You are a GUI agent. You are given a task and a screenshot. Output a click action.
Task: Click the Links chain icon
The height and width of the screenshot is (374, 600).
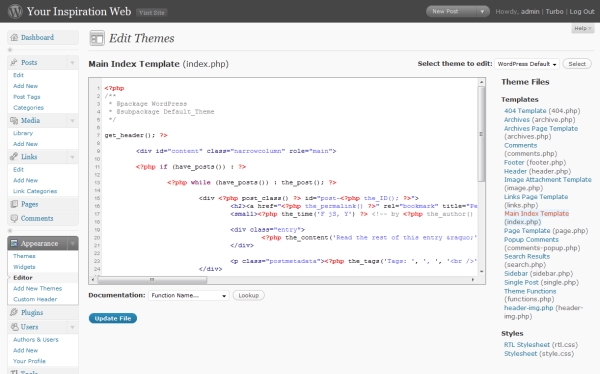(14, 157)
